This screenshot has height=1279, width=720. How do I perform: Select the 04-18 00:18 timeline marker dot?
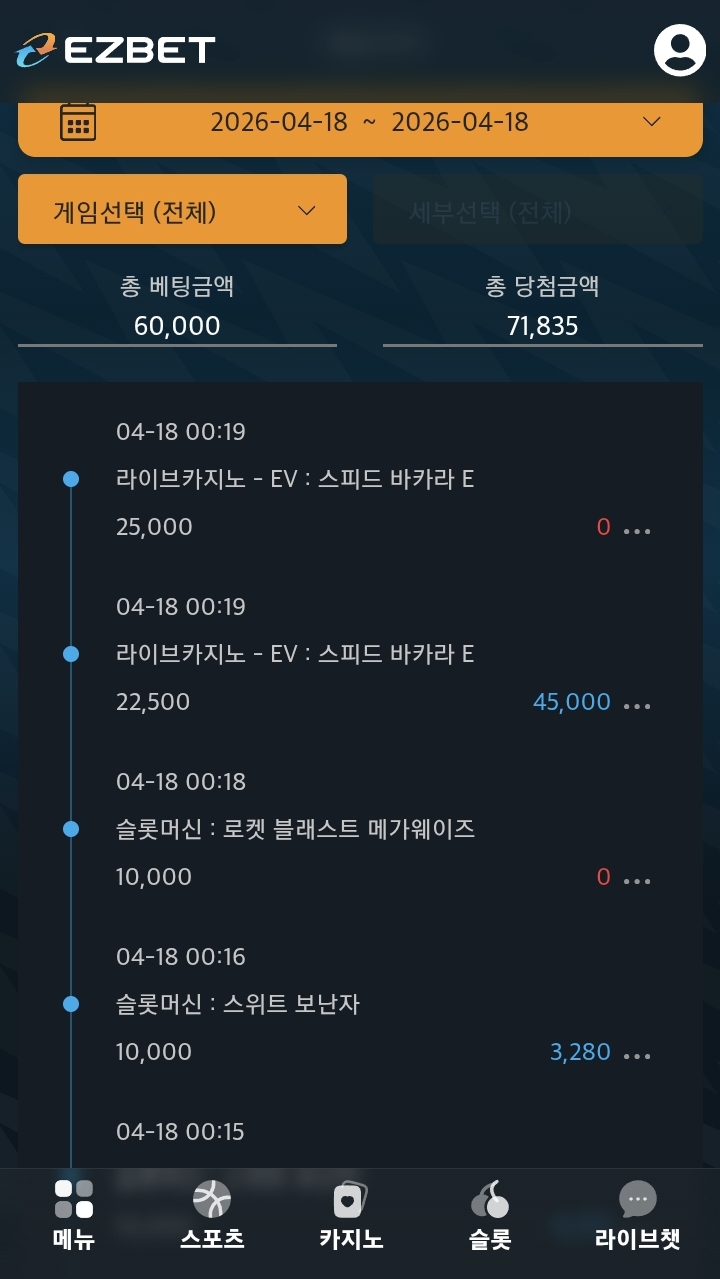(71, 829)
